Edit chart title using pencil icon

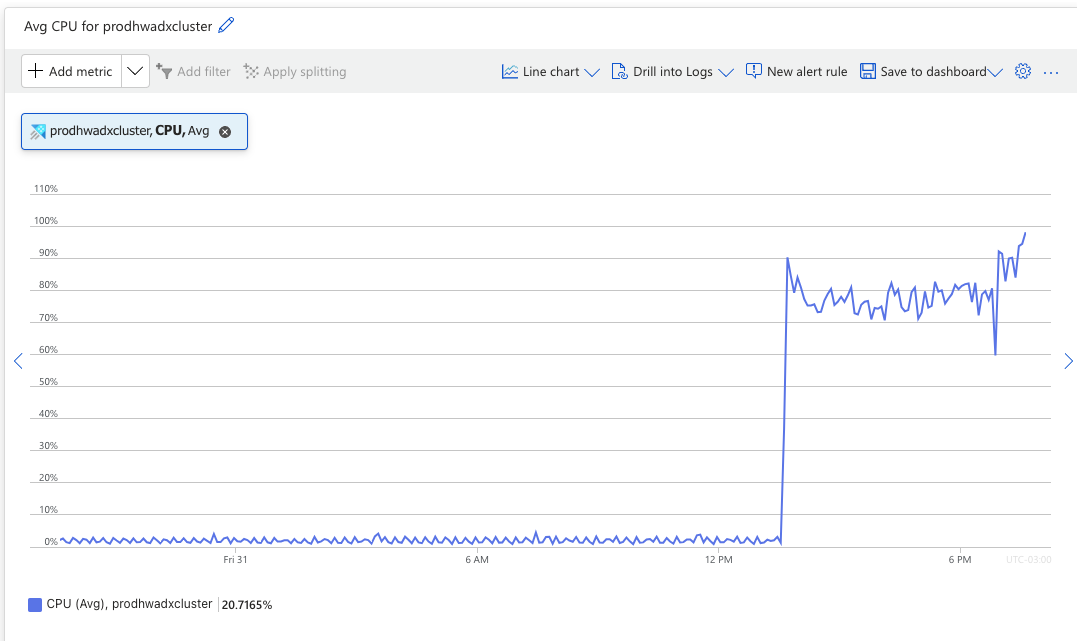point(226,25)
